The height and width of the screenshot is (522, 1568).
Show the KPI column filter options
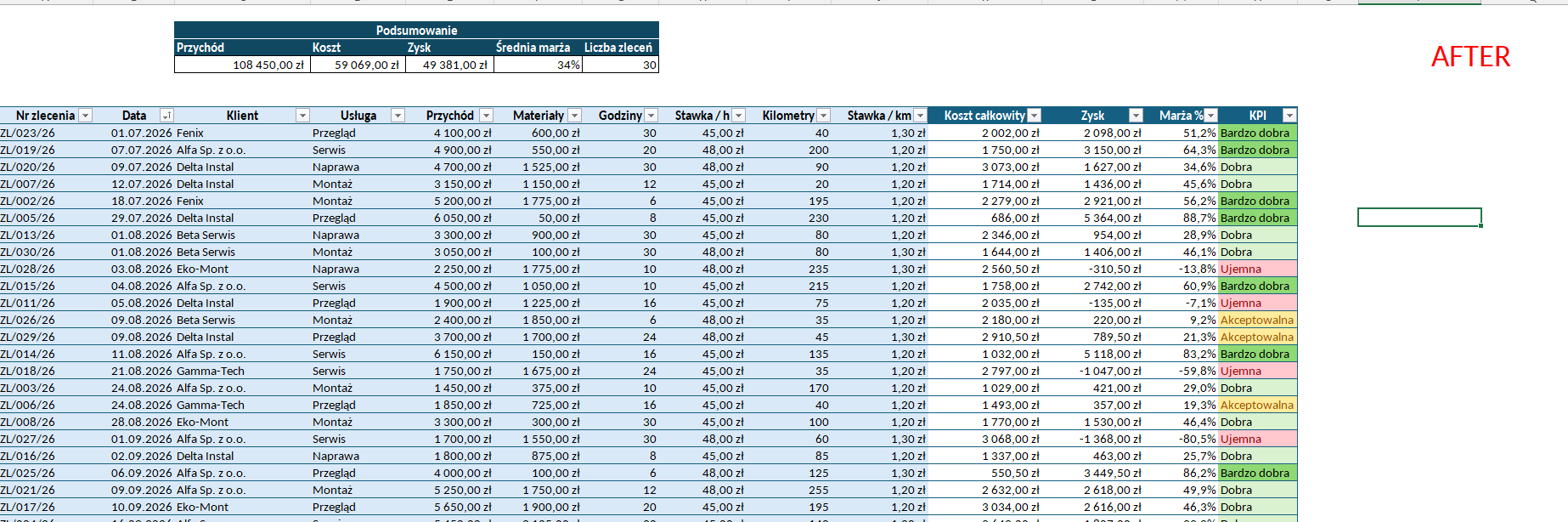1289,116
